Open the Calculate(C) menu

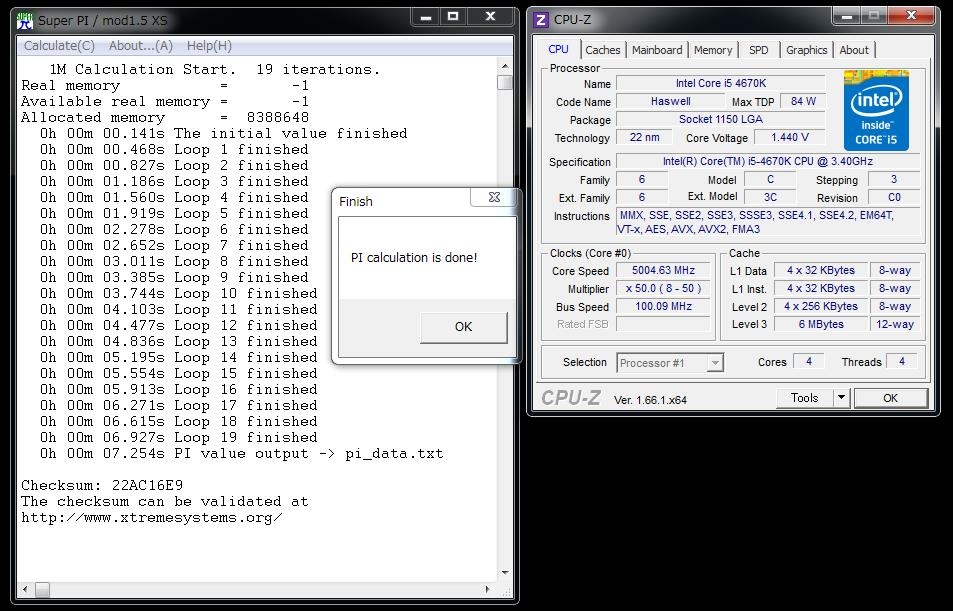click(59, 46)
